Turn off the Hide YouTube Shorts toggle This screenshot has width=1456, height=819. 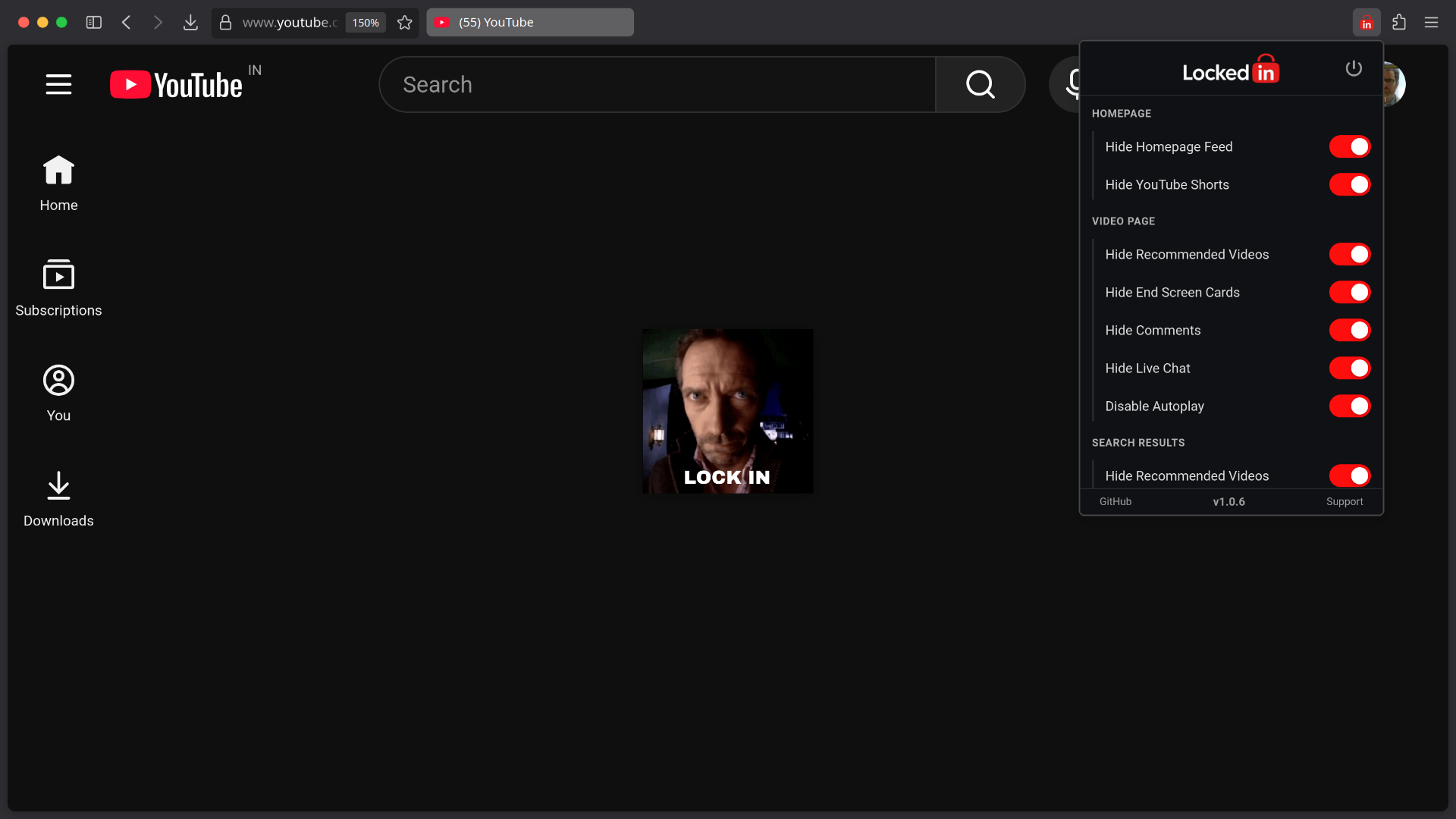click(x=1350, y=184)
